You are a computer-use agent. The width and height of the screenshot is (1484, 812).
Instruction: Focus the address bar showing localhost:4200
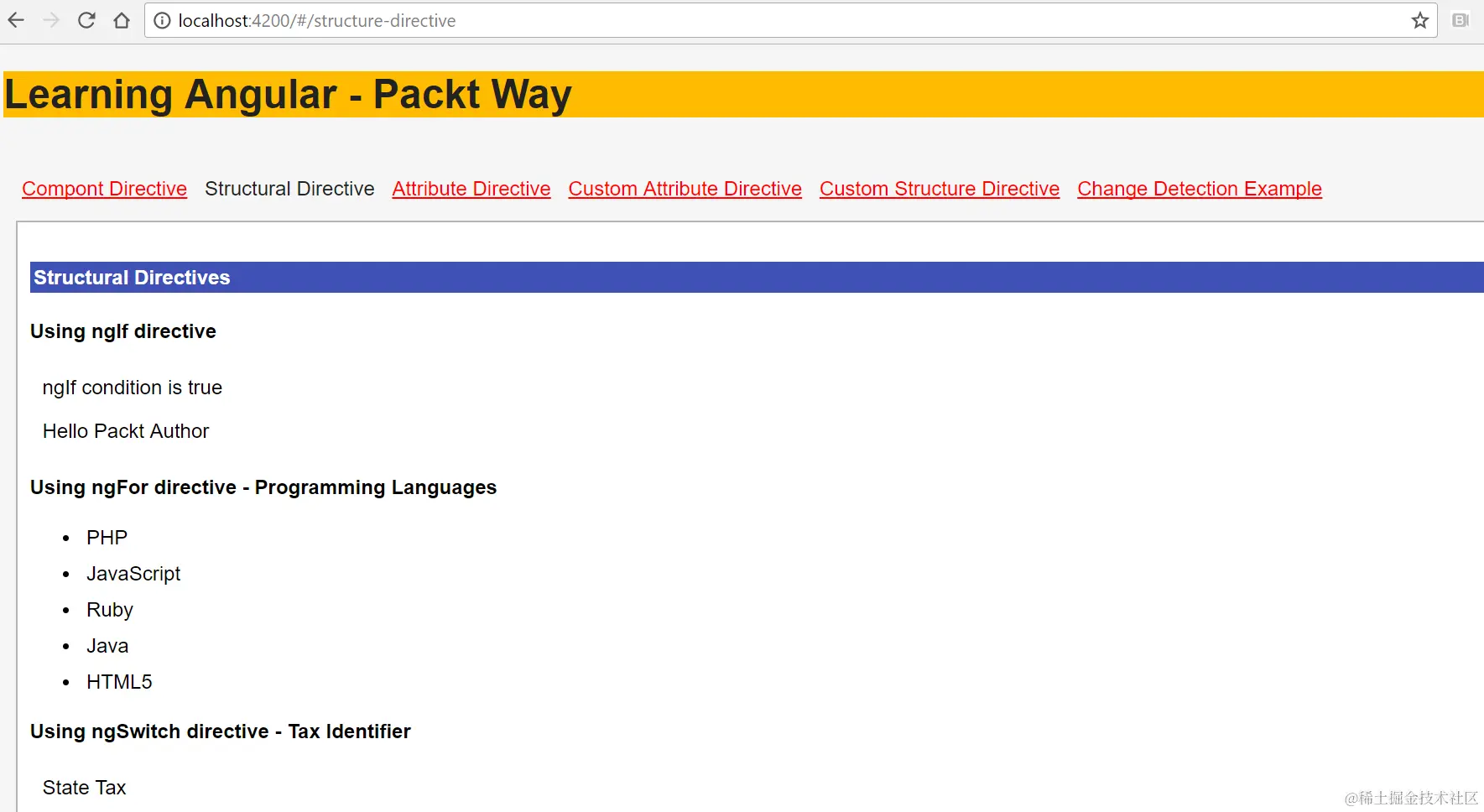790,21
